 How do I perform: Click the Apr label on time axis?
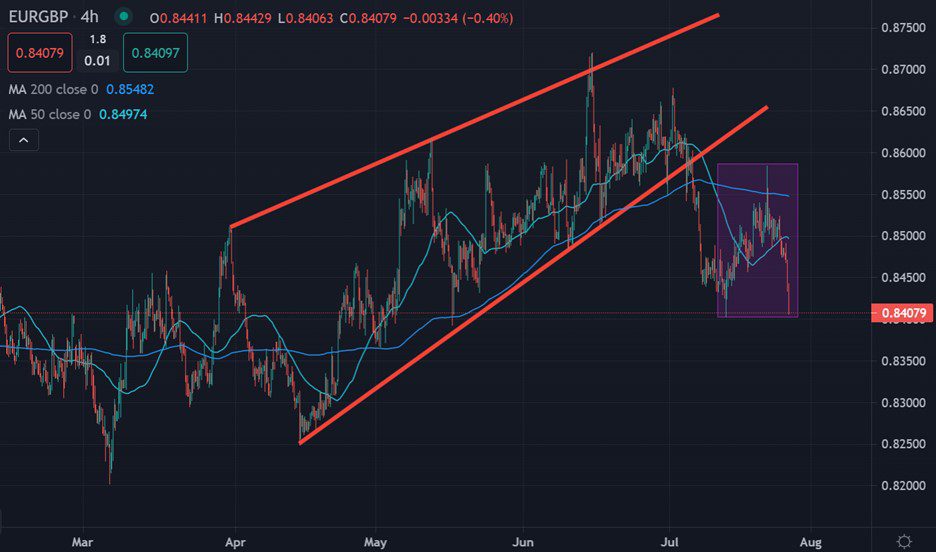[235, 542]
